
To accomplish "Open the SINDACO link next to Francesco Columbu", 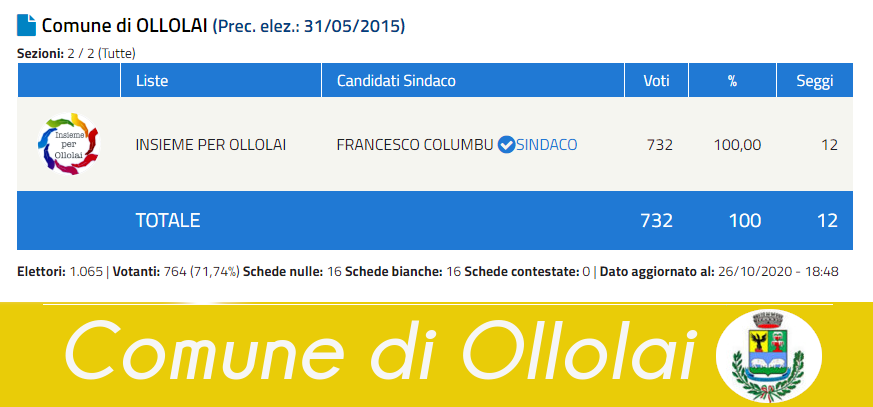I will click(546, 145).
